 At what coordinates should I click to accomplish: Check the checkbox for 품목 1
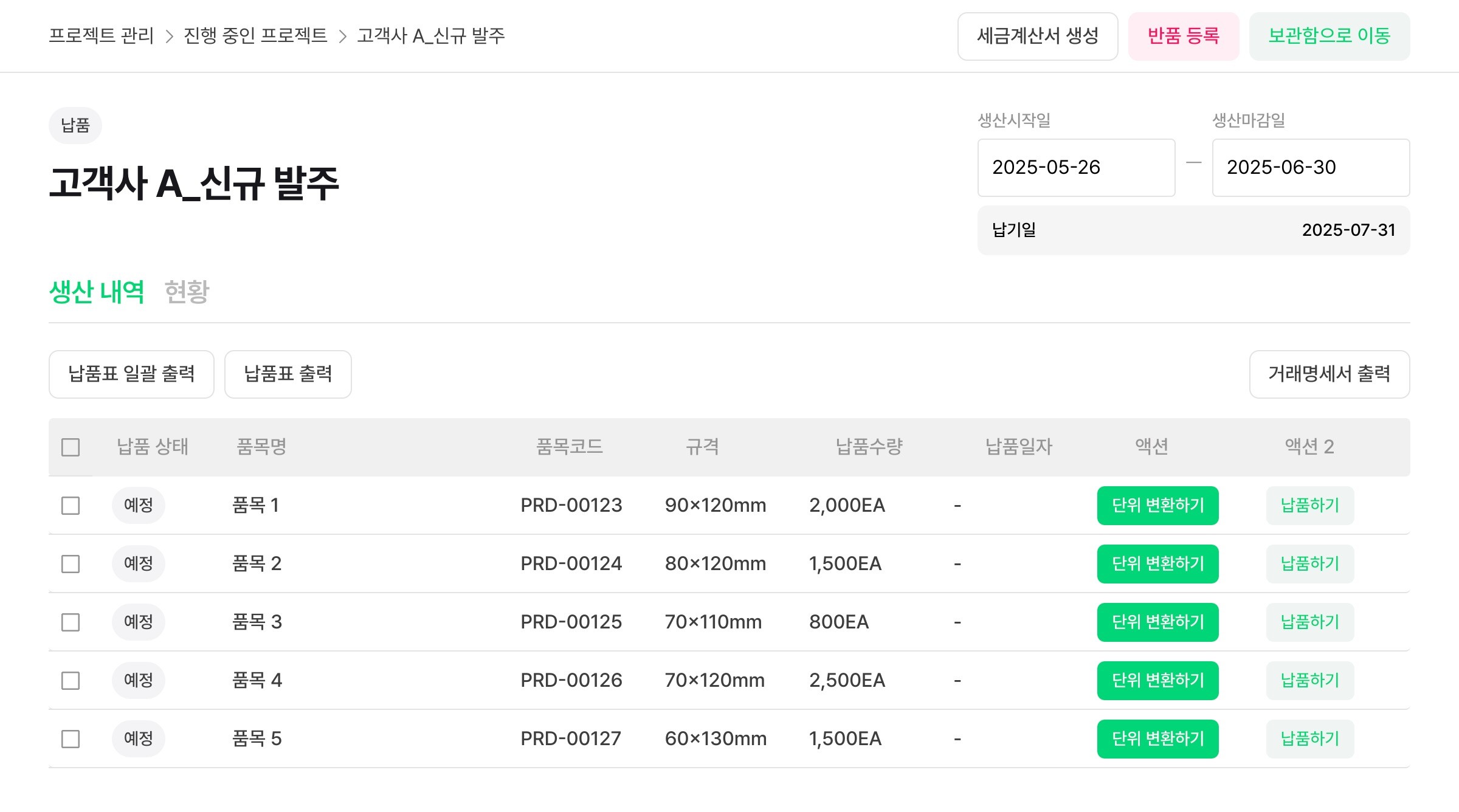click(71, 506)
